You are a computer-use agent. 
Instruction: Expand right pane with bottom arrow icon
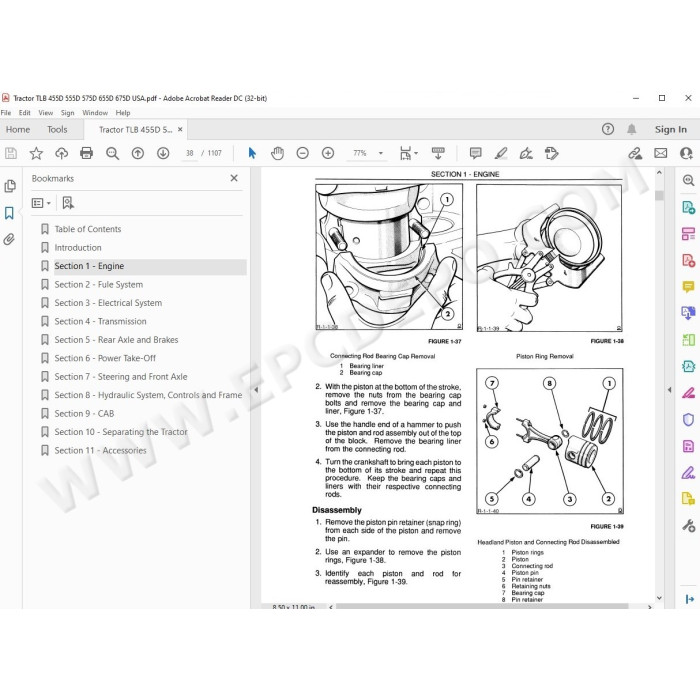[x=689, y=599]
